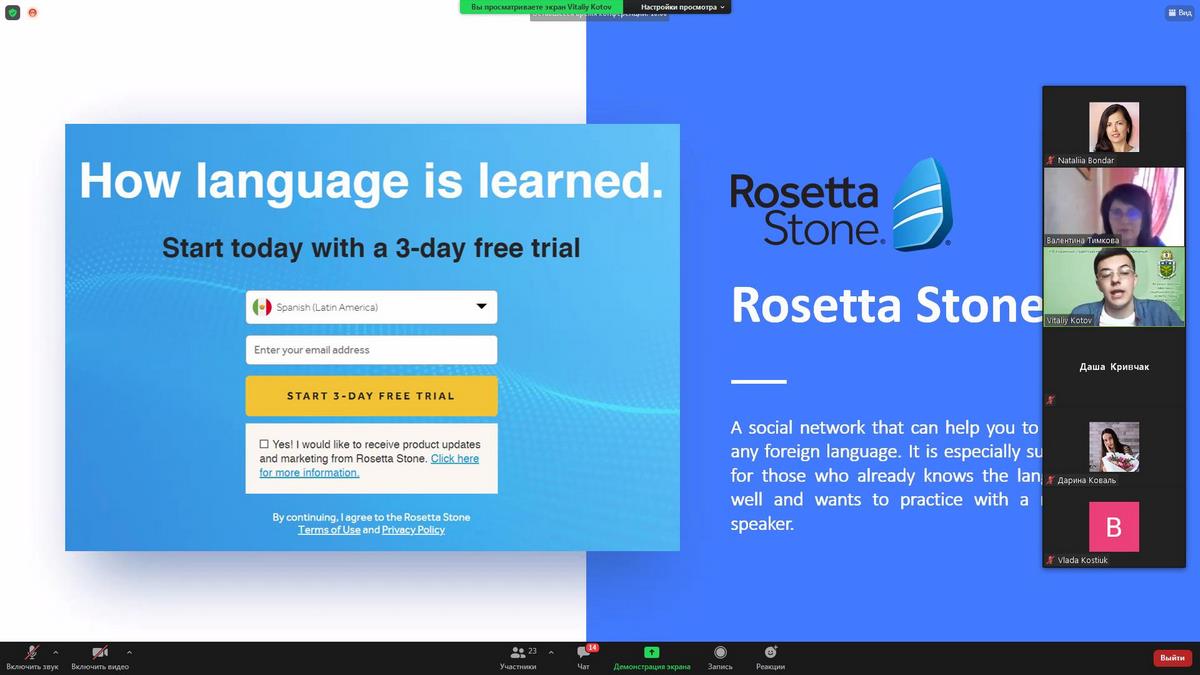The image size is (1200, 675).
Task: Expand video options arrow beside Включить видео
Action: (129, 652)
